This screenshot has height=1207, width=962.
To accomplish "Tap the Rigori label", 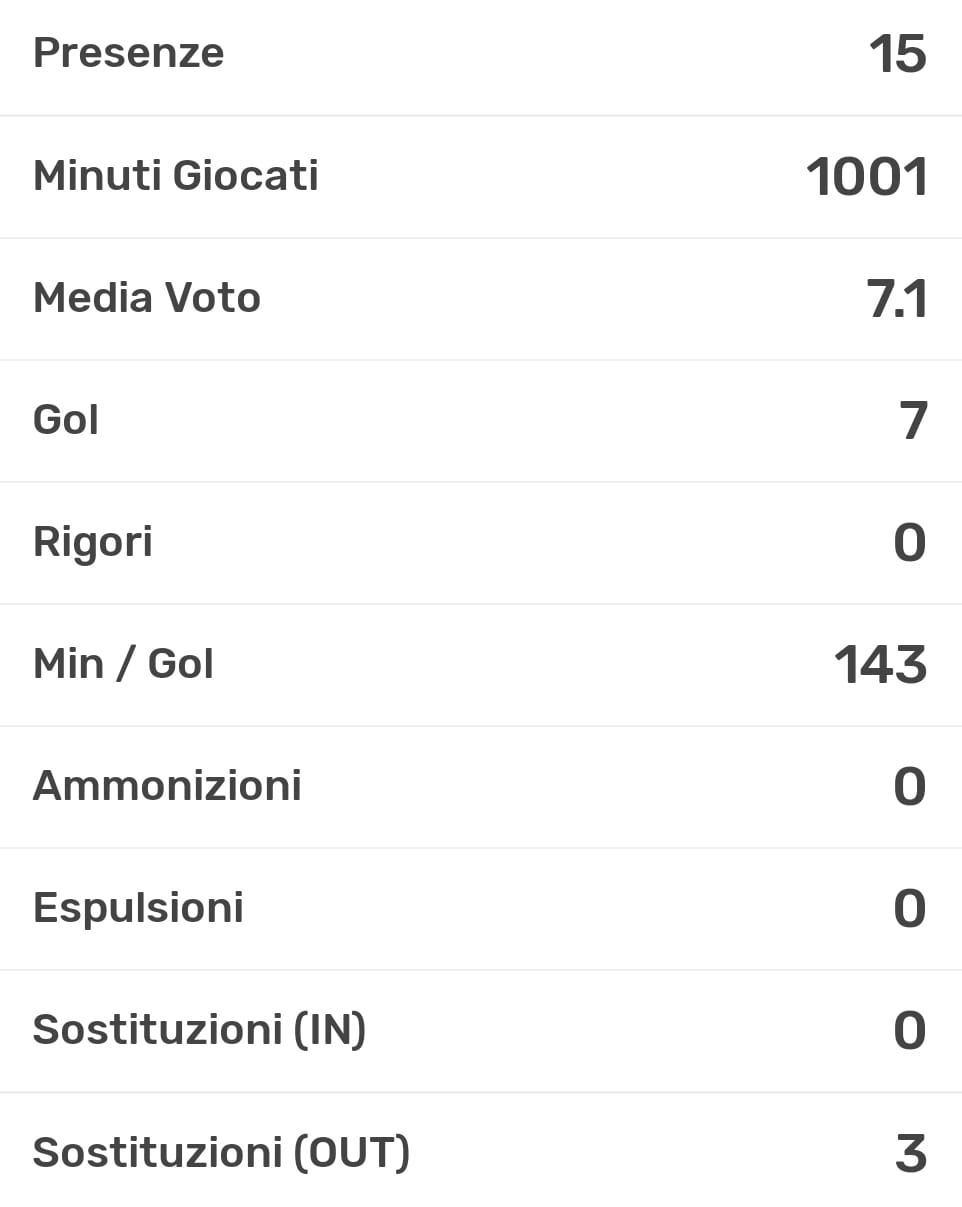I will tap(92, 542).
